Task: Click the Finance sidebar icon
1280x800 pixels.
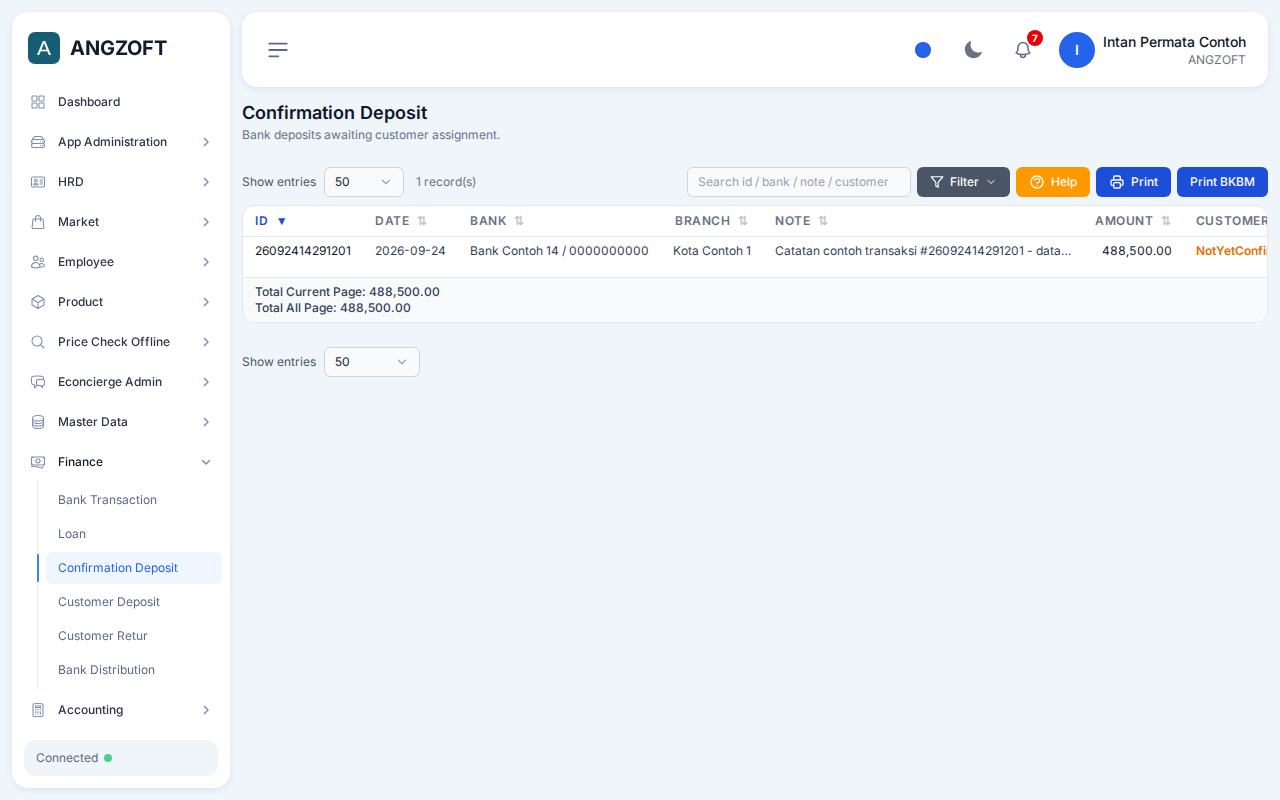Action: pyautogui.click(x=38, y=462)
